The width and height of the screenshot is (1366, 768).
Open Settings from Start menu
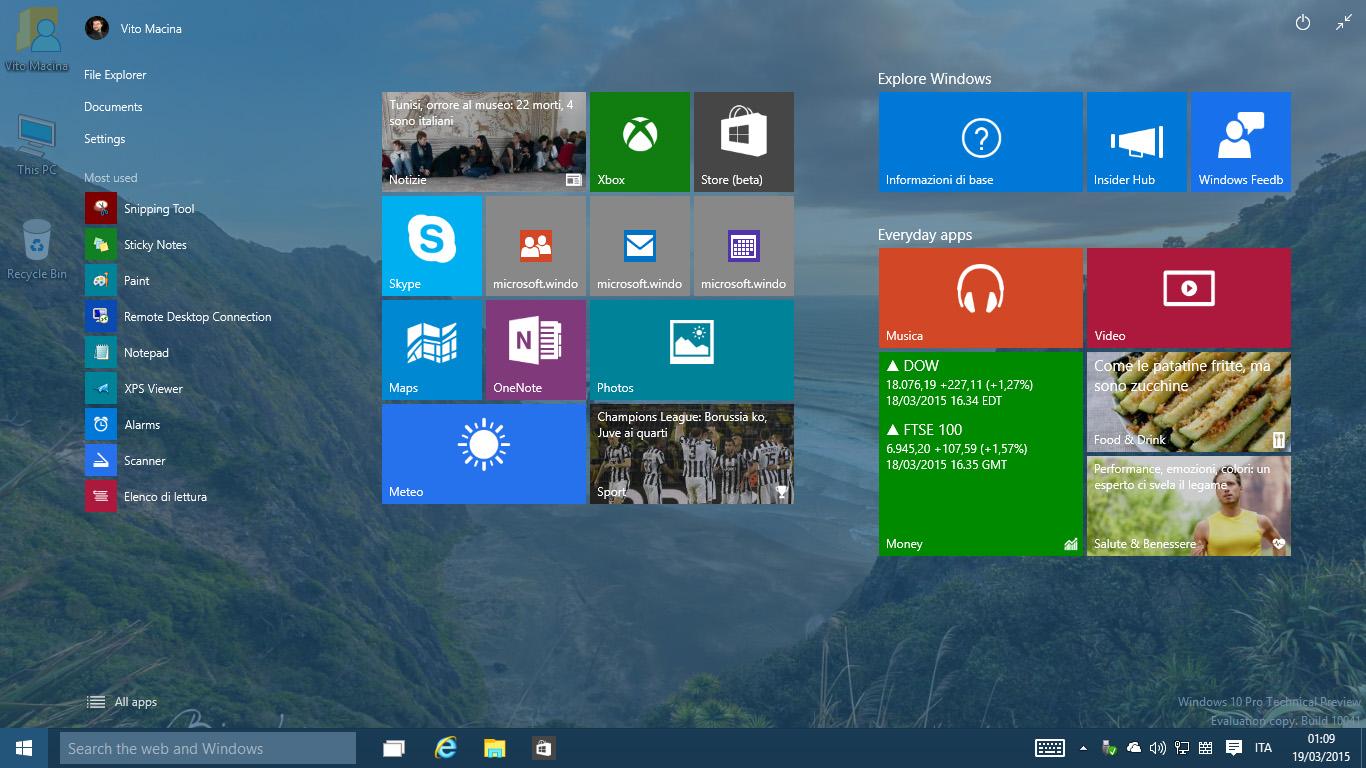104,139
